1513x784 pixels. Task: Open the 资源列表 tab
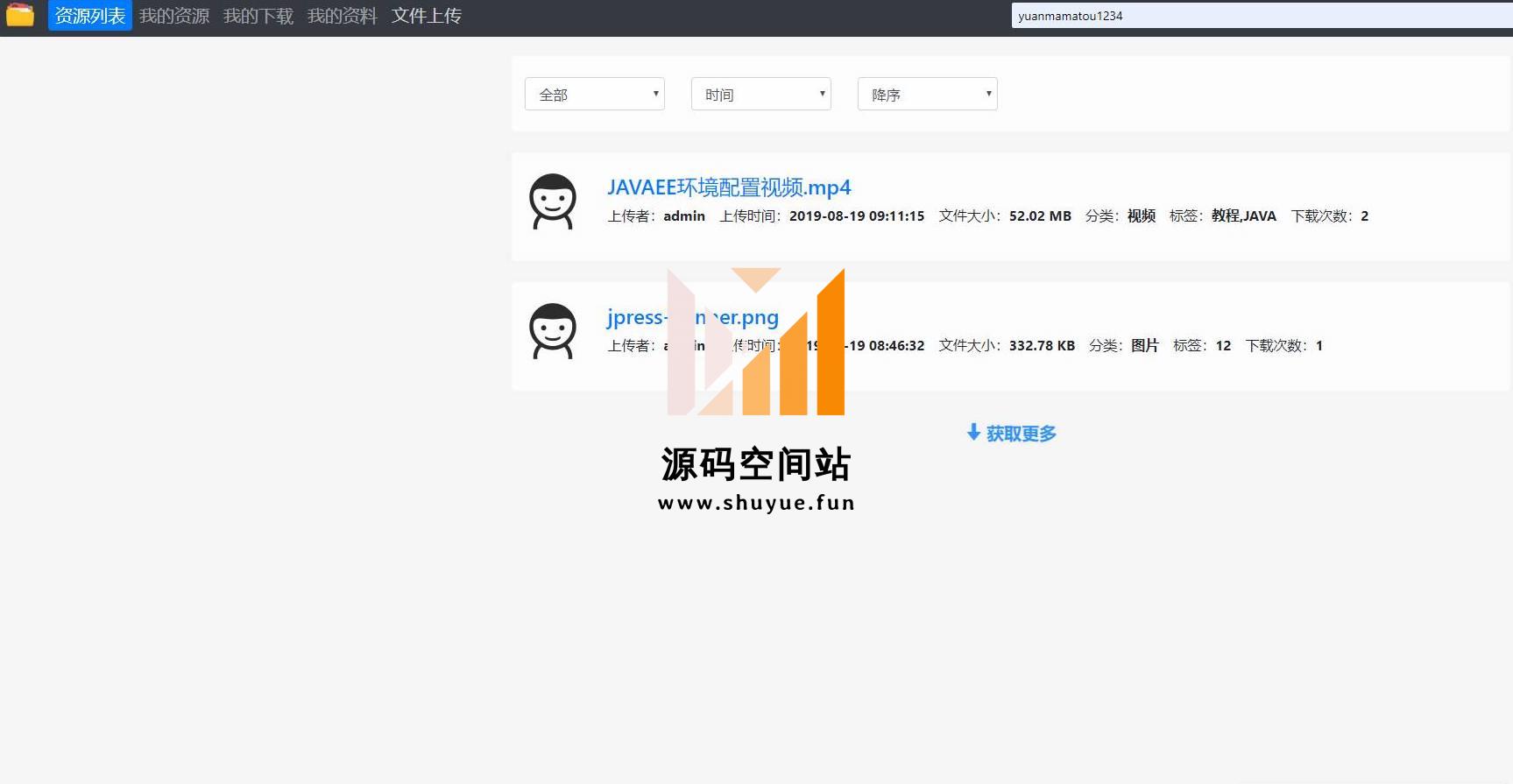pos(90,16)
